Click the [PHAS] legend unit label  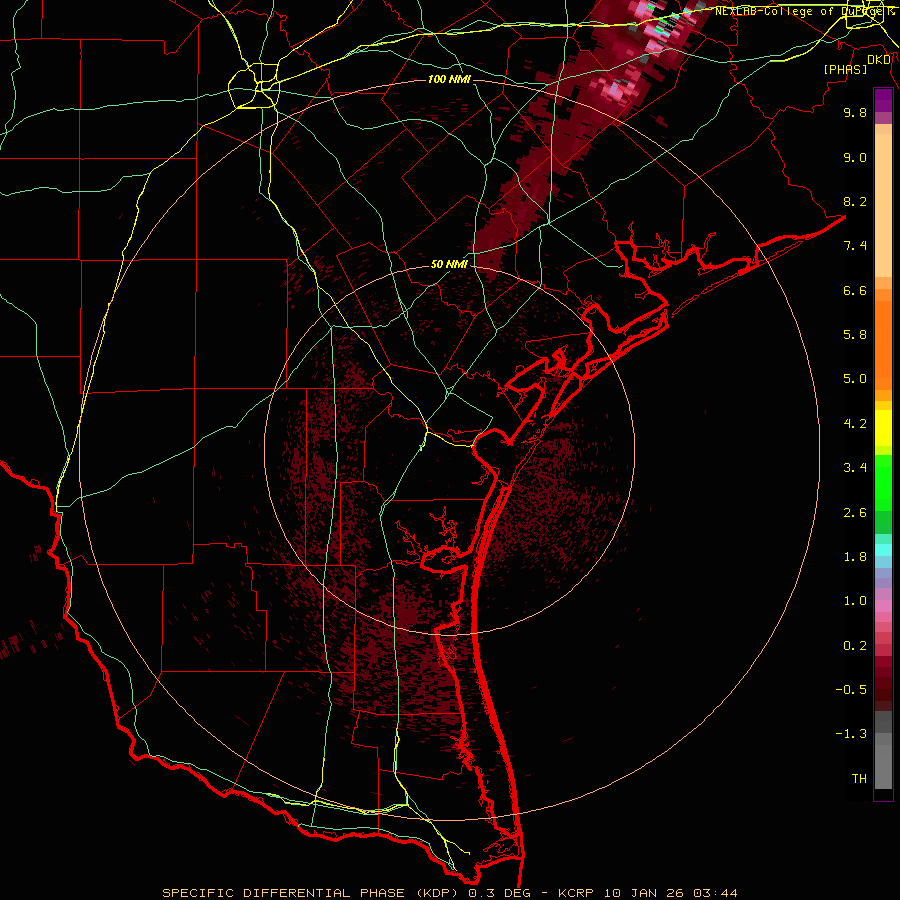[x=845, y=69]
